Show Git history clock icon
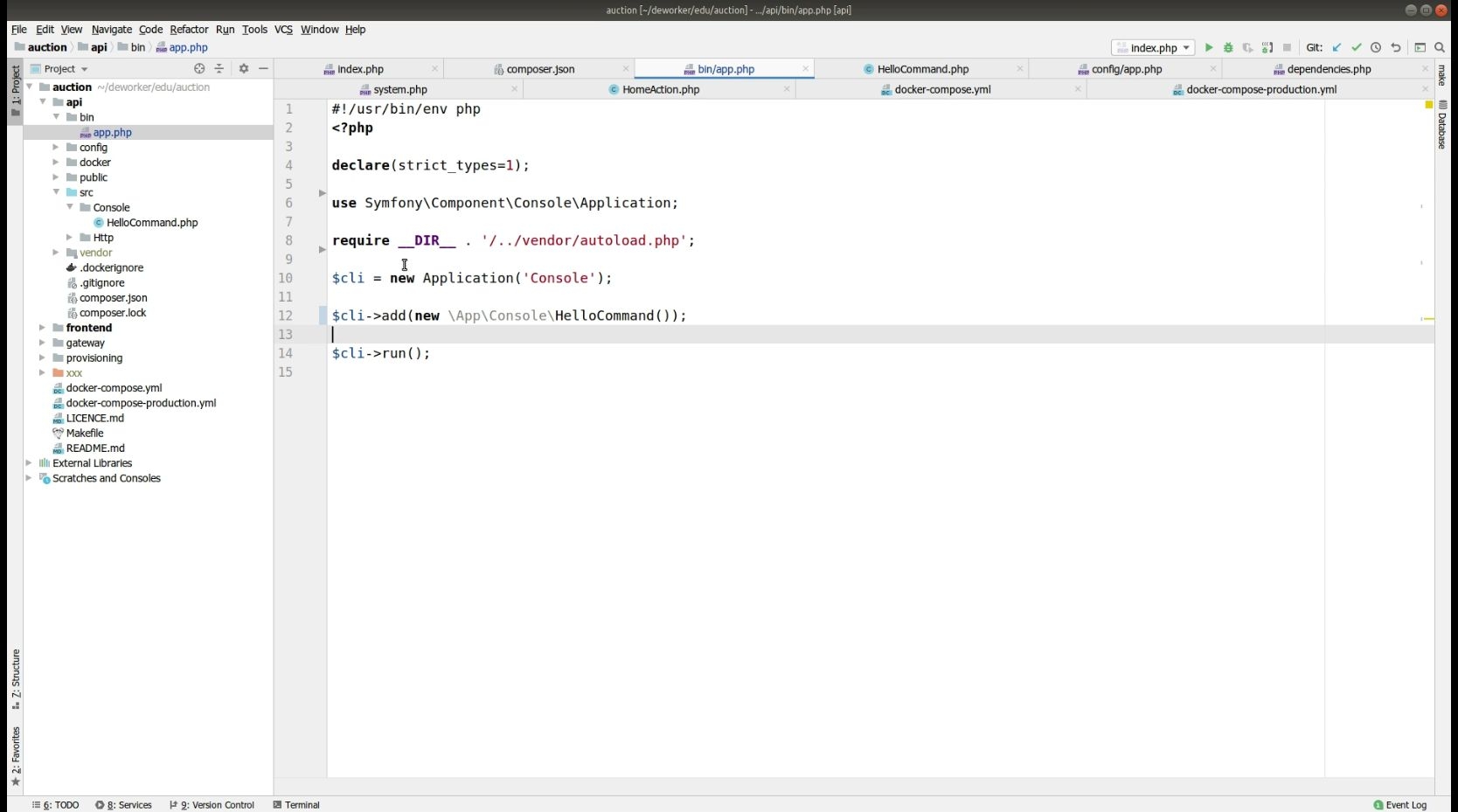Screen dimensions: 1458x812 (1376, 48)
